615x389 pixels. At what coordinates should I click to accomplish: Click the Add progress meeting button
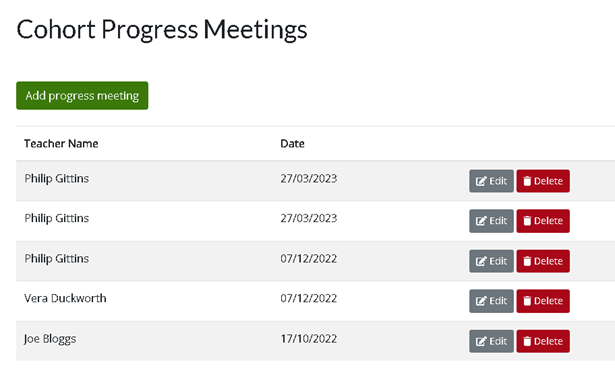(82, 96)
